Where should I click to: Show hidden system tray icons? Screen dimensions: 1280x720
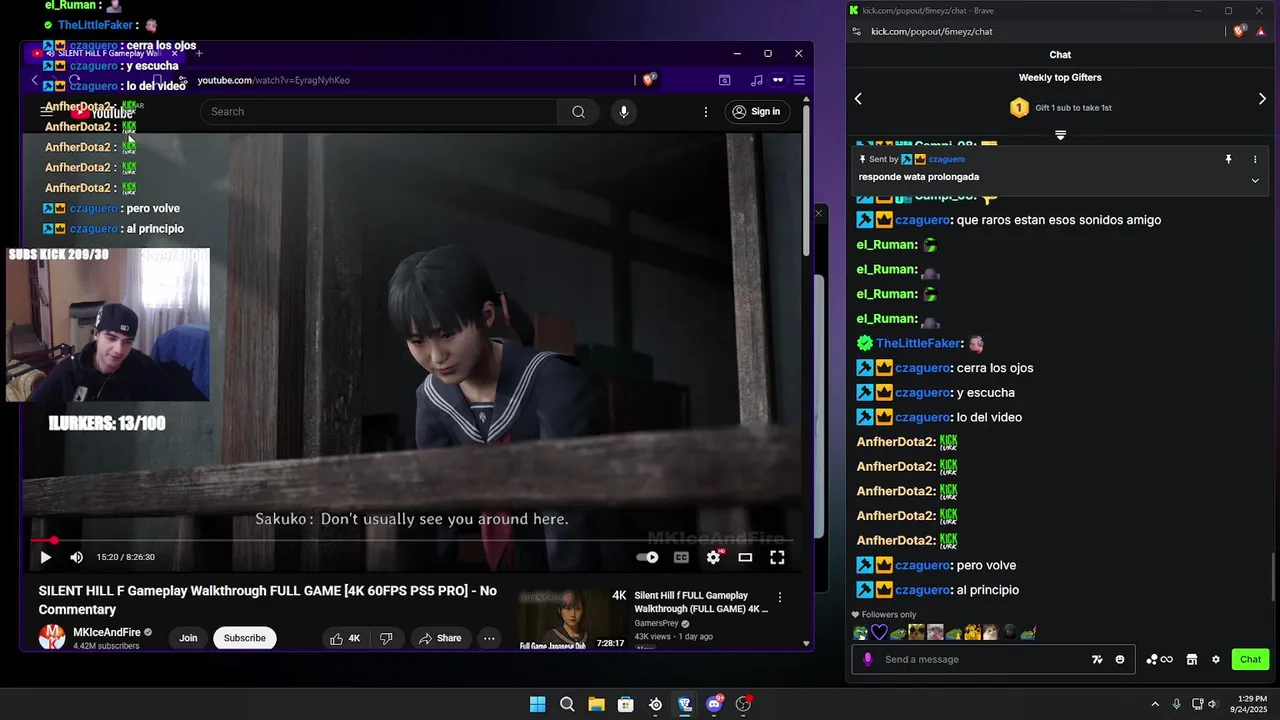(x=1155, y=704)
